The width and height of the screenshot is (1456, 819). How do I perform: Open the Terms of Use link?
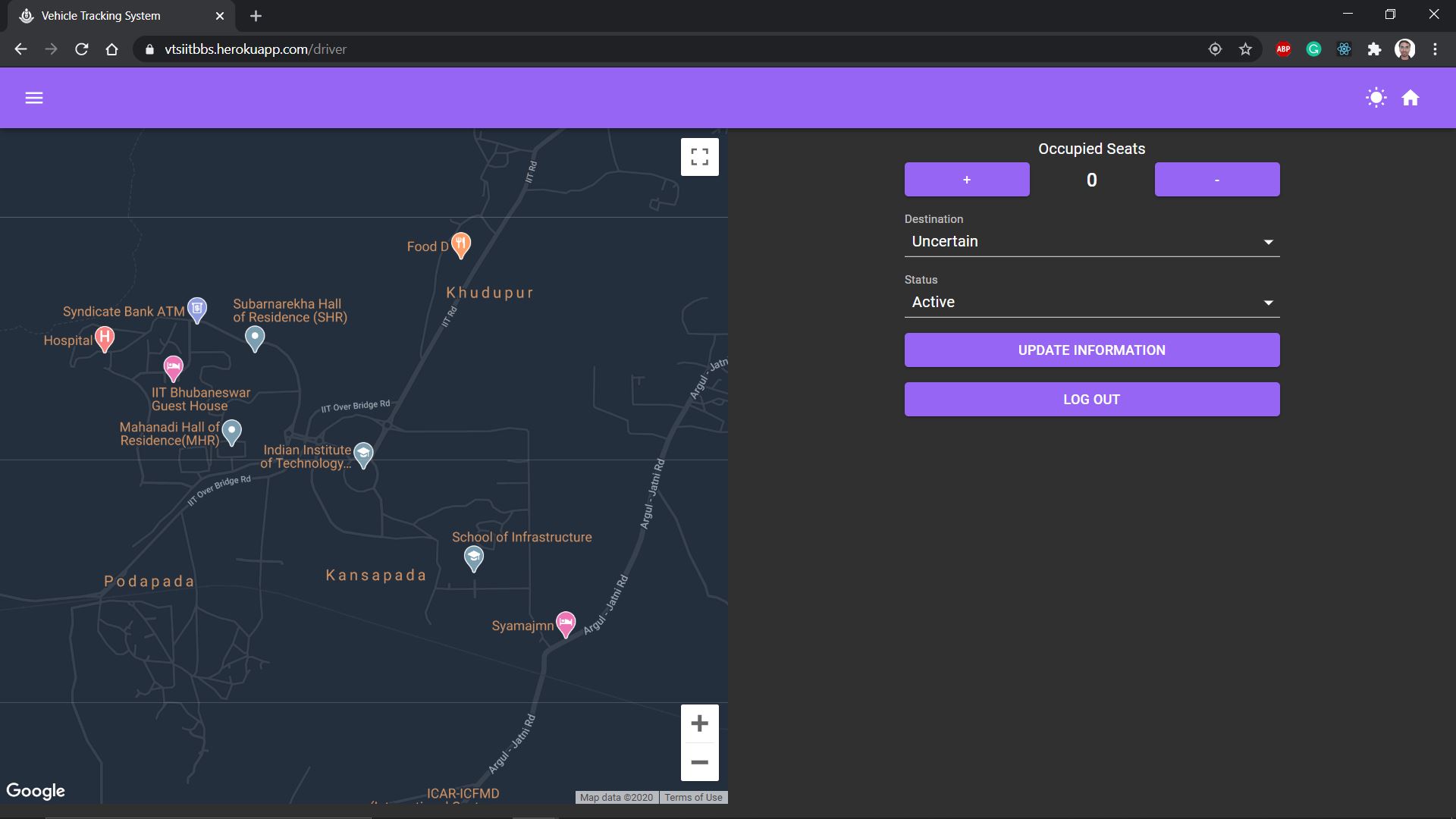[x=693, y=798]
